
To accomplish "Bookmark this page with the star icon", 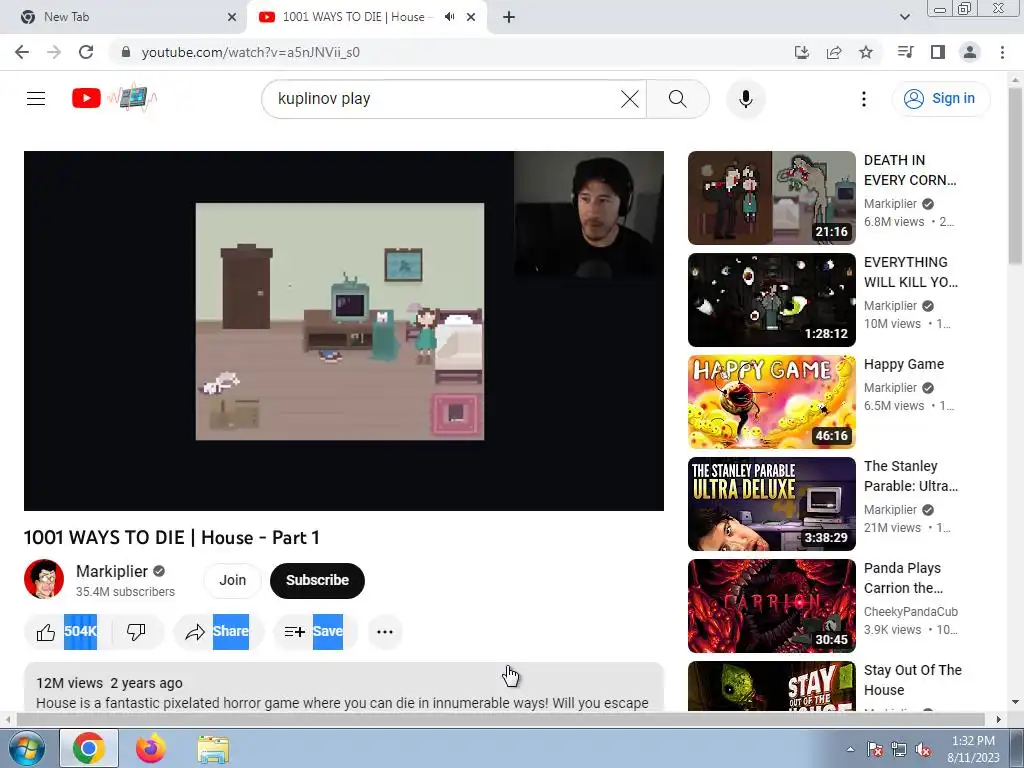I will (866, 52).
